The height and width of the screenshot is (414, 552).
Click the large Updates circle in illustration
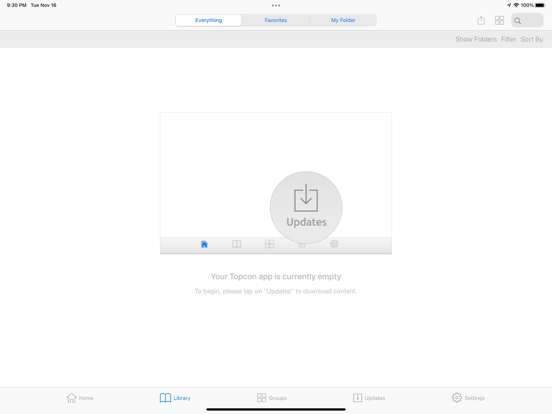(306, 207)
